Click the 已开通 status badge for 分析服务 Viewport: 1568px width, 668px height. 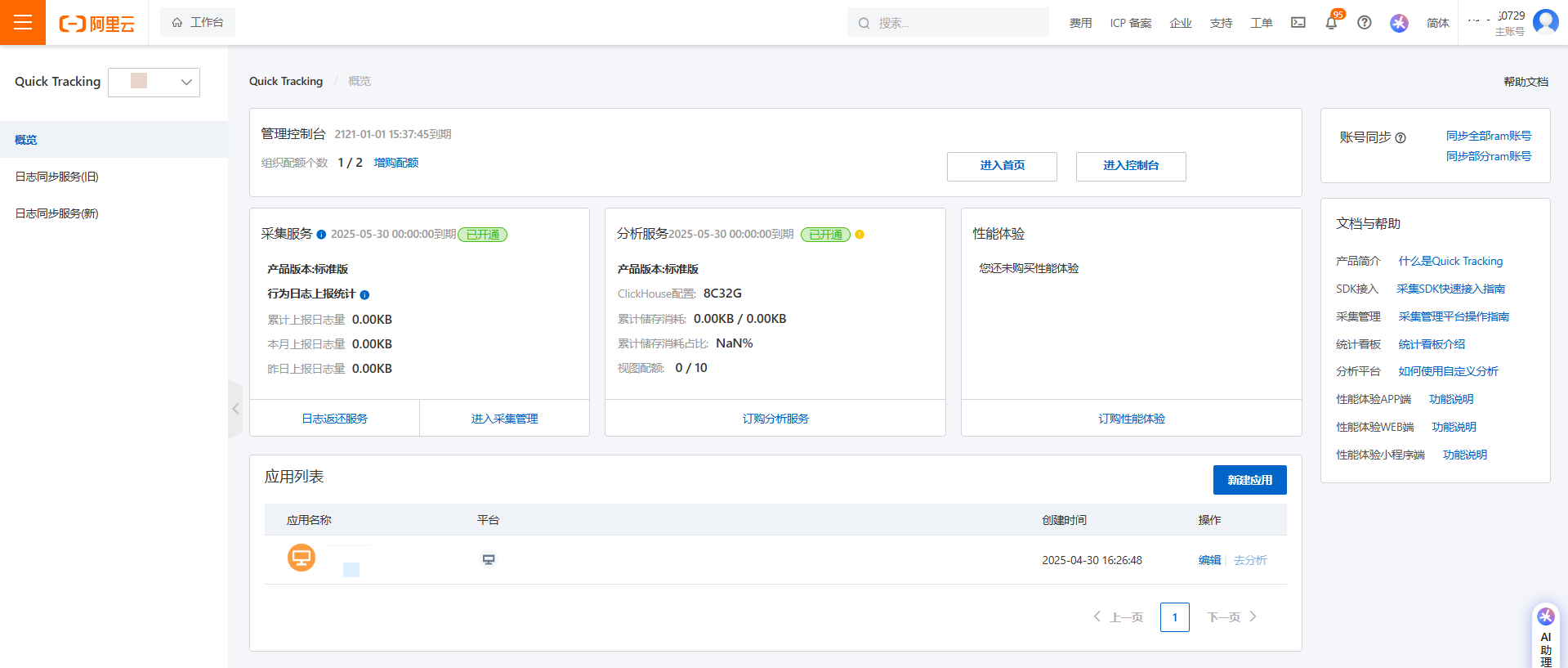825,235
